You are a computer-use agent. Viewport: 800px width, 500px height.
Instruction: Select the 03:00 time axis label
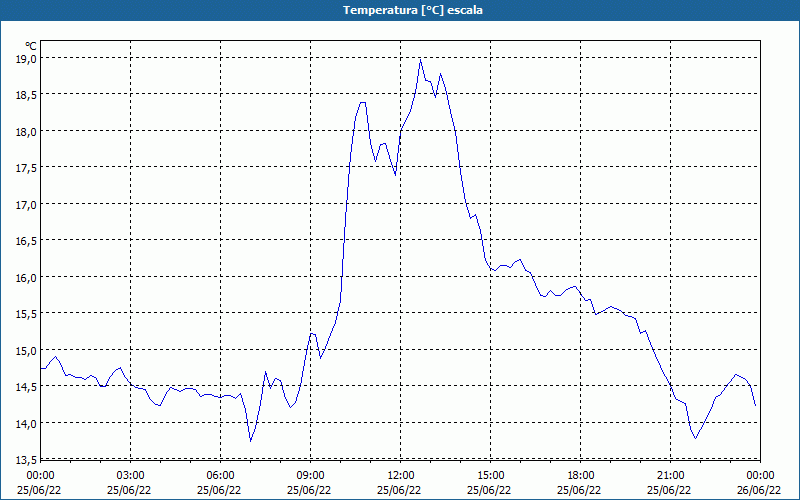(x=130, y=476)
